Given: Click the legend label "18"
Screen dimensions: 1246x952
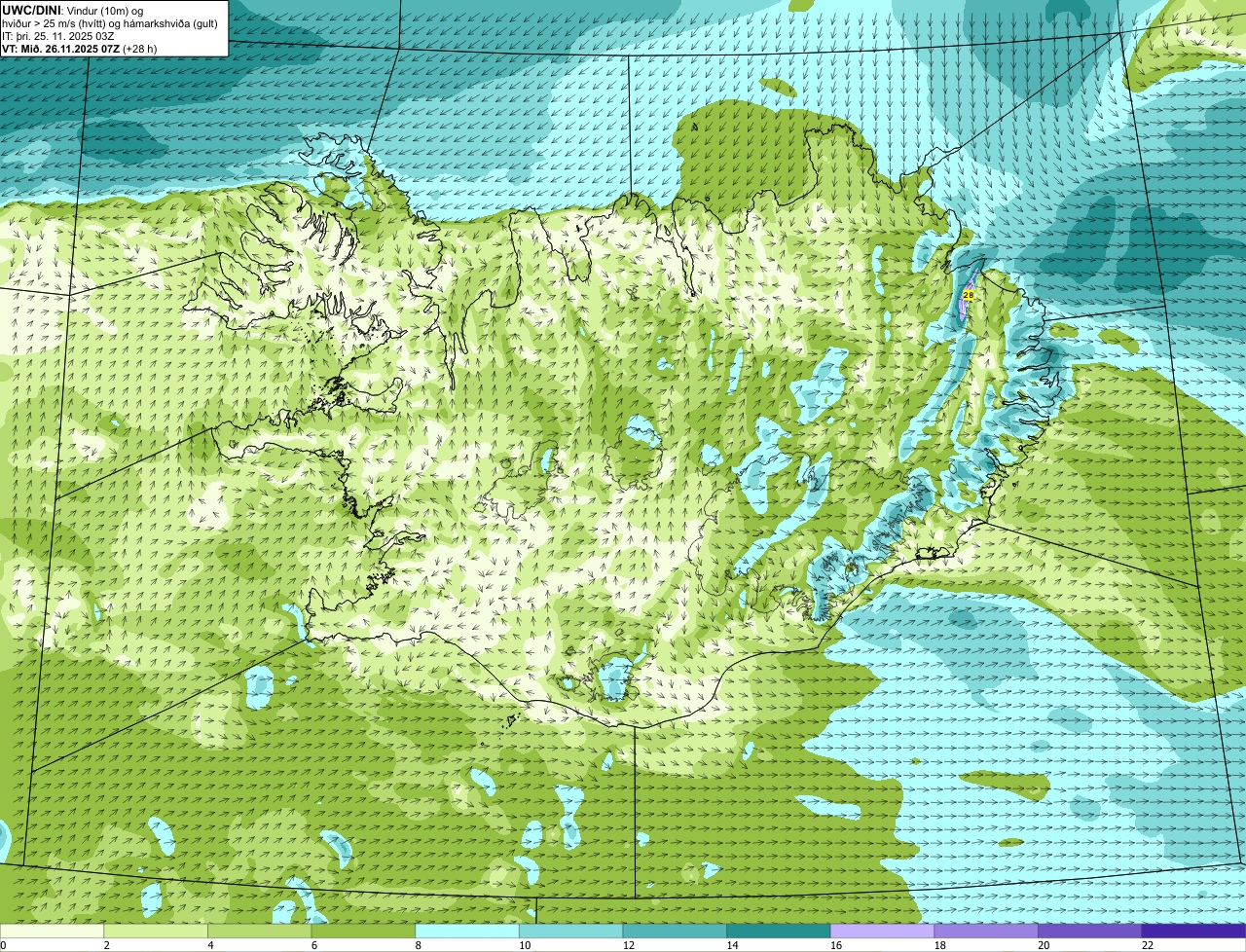Looking at the screenshot, I should [x=939, y=945].
